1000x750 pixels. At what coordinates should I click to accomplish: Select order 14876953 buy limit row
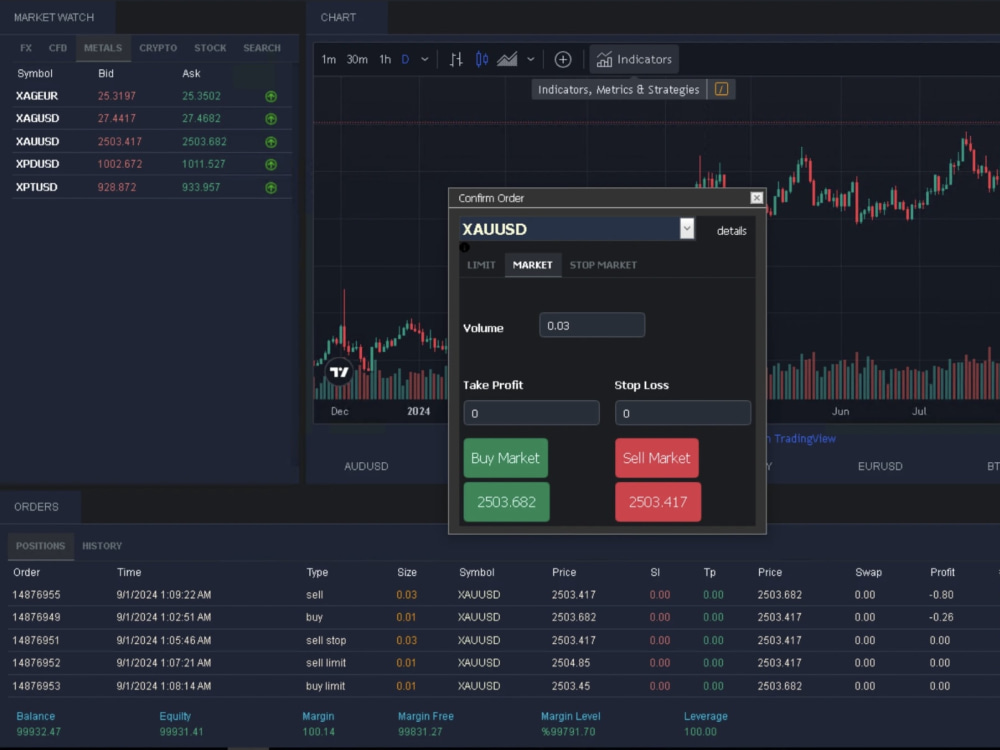pos(500,686)
